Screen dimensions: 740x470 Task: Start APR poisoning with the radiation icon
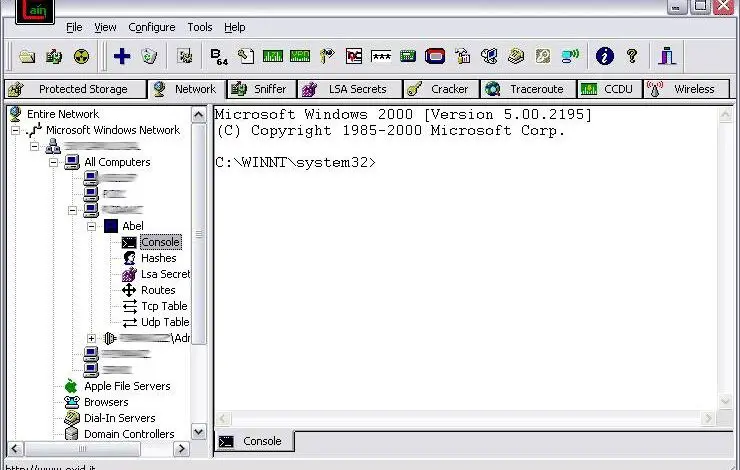point(82,57)
